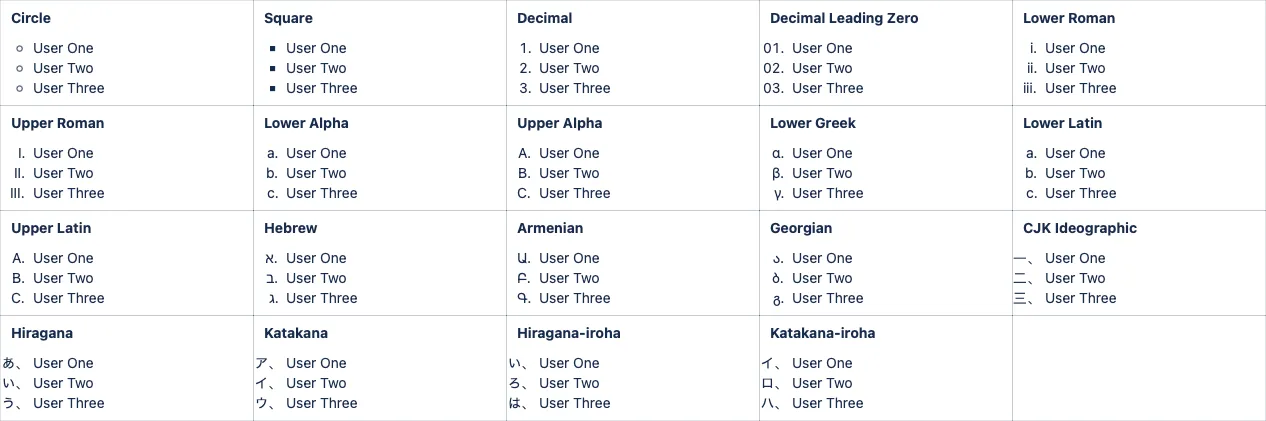Select User Three under Lower Roman

[x=1081, y=88]
